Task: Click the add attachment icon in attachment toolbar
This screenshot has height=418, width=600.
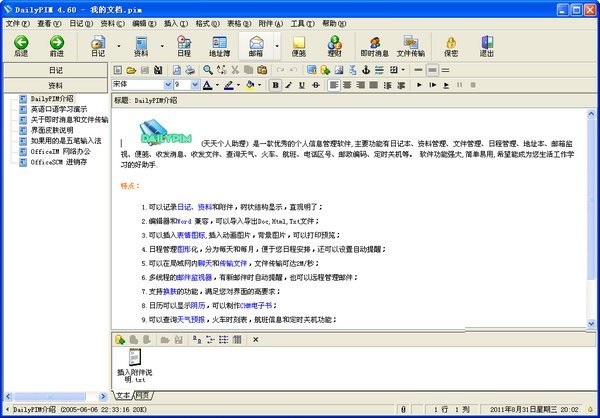Action: 120,340
